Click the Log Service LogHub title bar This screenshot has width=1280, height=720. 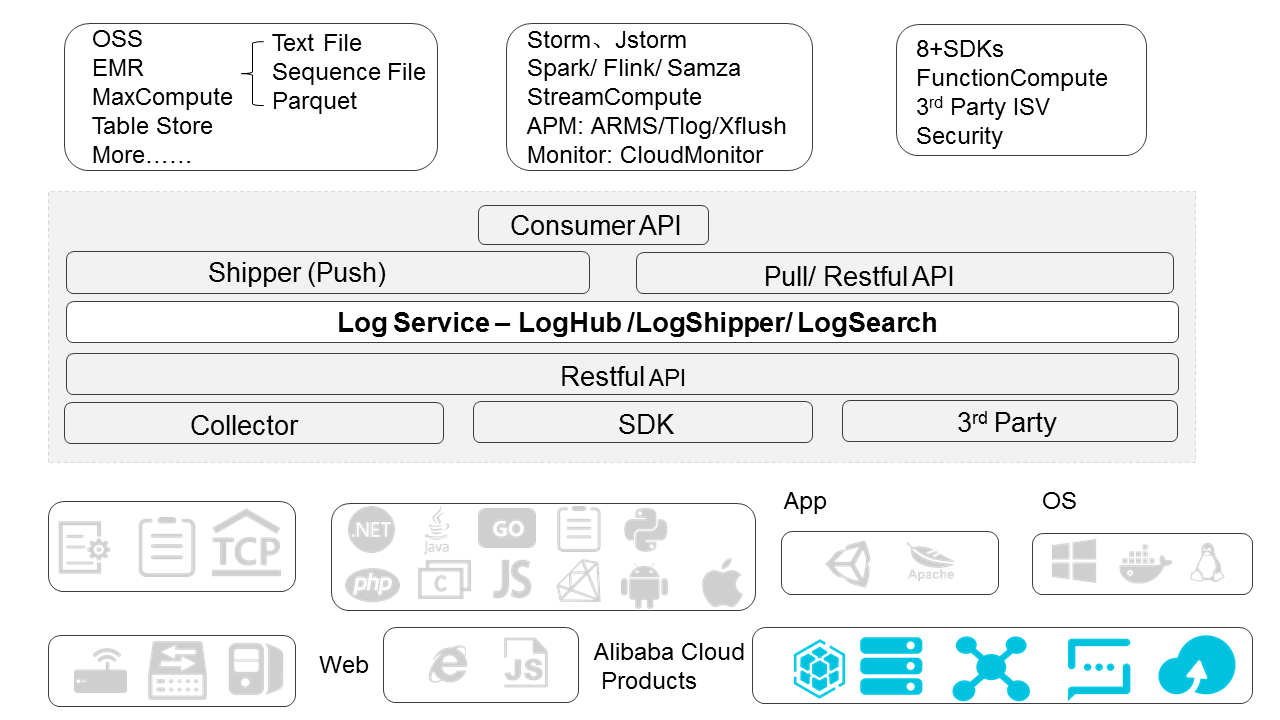click(x=621, y=323)
